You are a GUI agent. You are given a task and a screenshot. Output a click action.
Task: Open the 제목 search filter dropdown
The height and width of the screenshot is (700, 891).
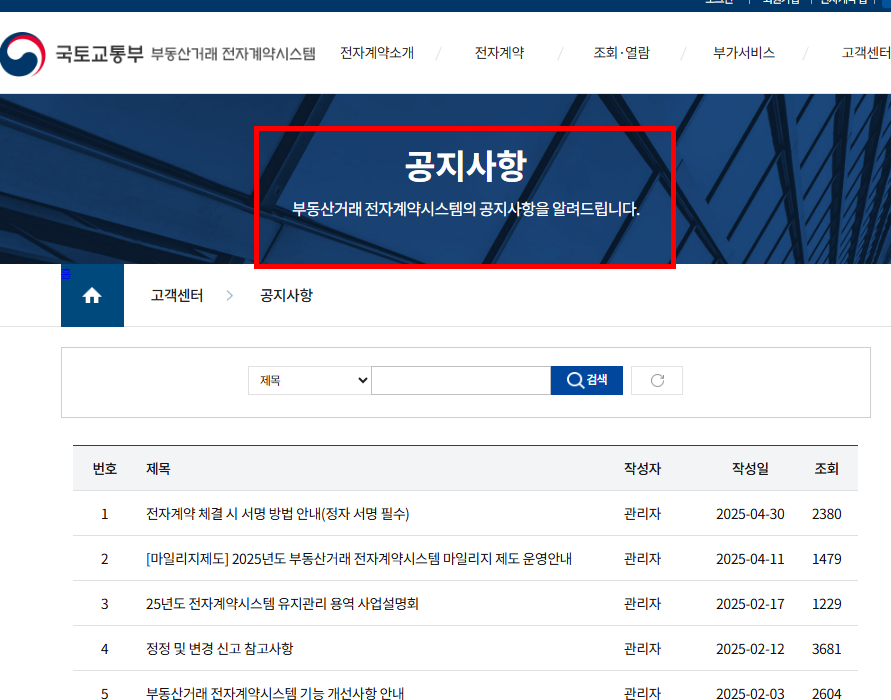[x=309, y=380]
